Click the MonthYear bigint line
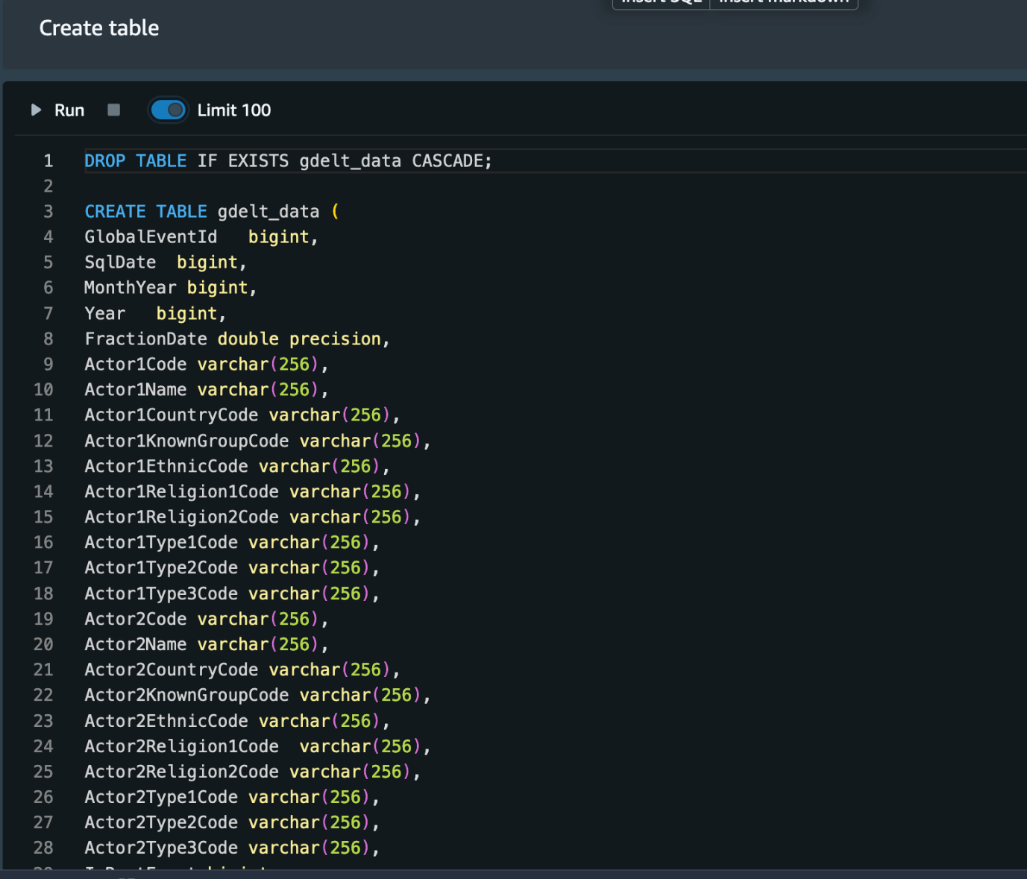 tap(171, 288)
